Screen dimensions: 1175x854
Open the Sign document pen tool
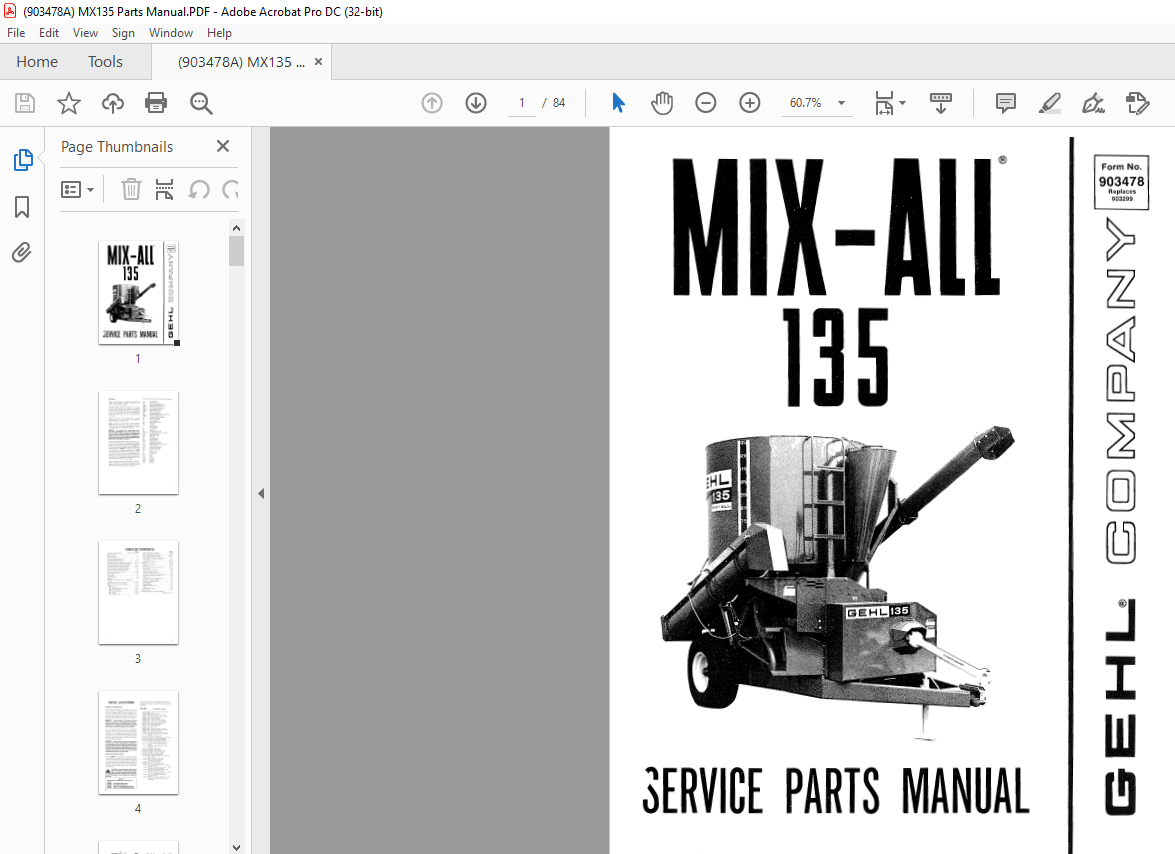1093,103
